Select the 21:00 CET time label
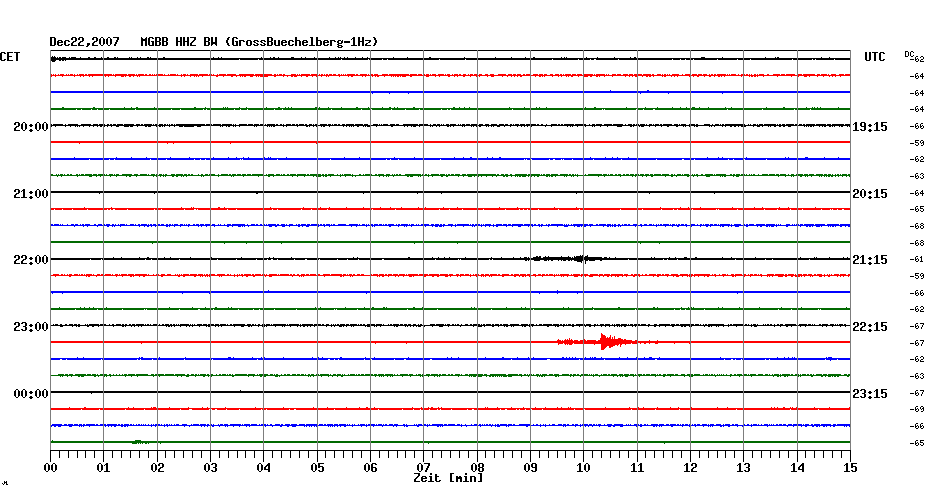 coord(31,194)
